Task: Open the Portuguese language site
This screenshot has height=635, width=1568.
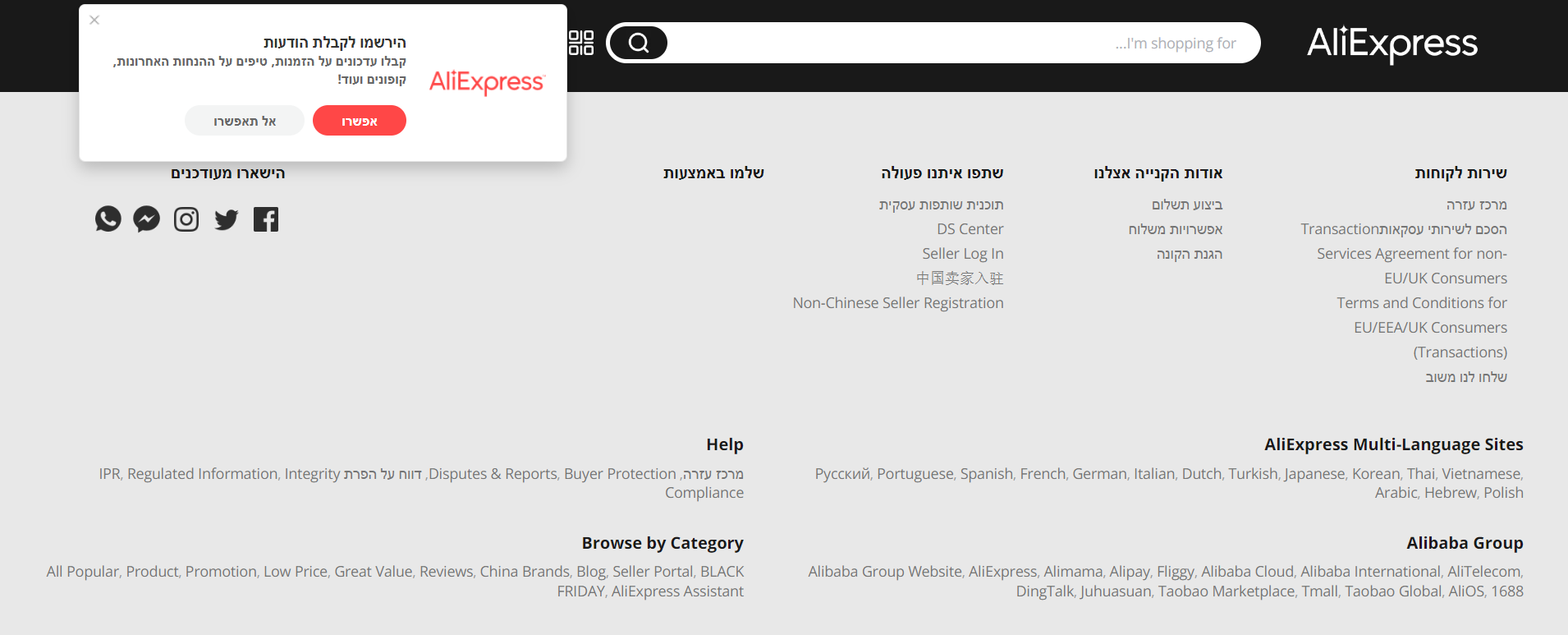Action: point(915,474)
